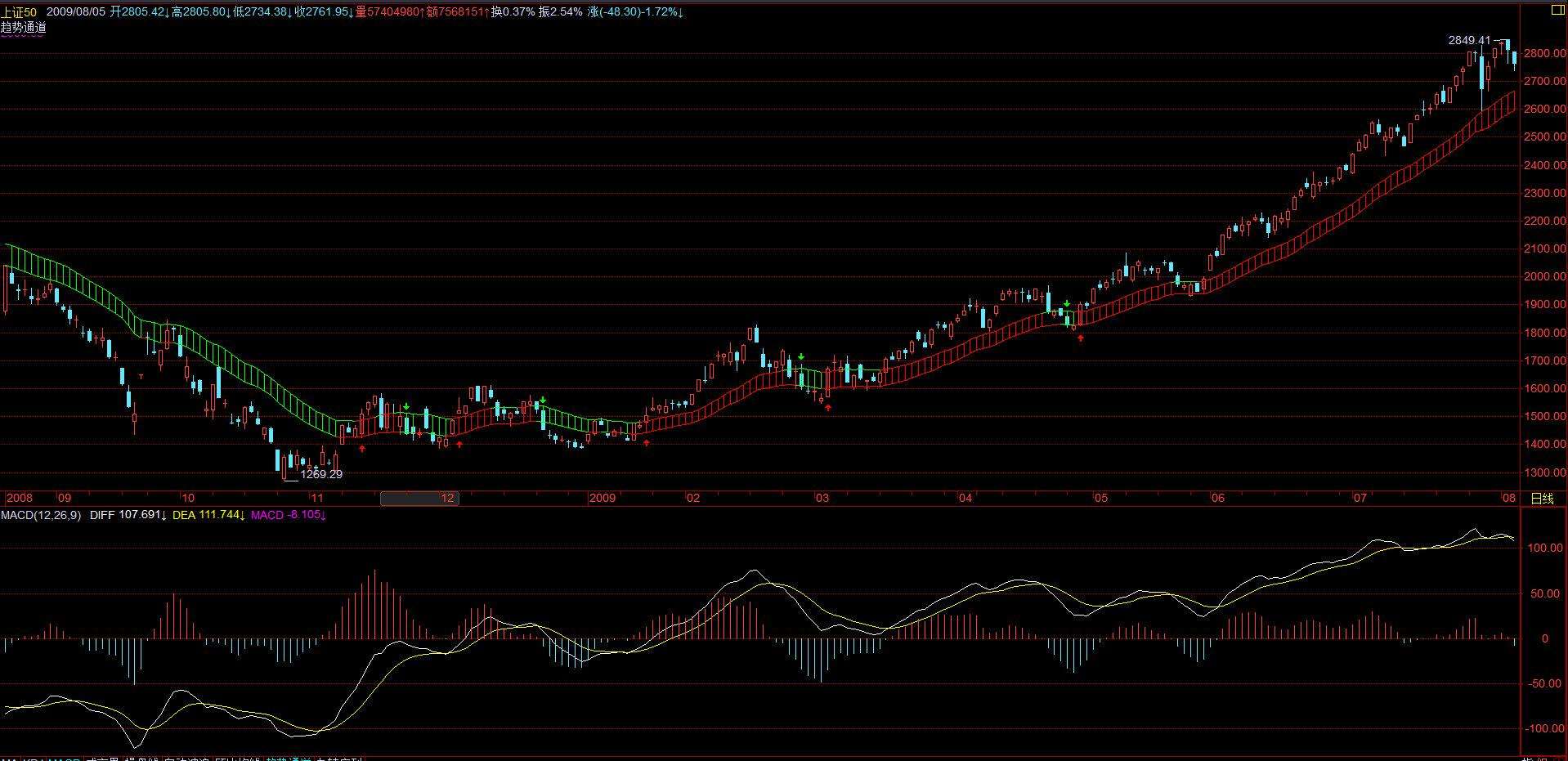Click the 1269.29 low price marker
The image size is (1568, 761).
321,474
